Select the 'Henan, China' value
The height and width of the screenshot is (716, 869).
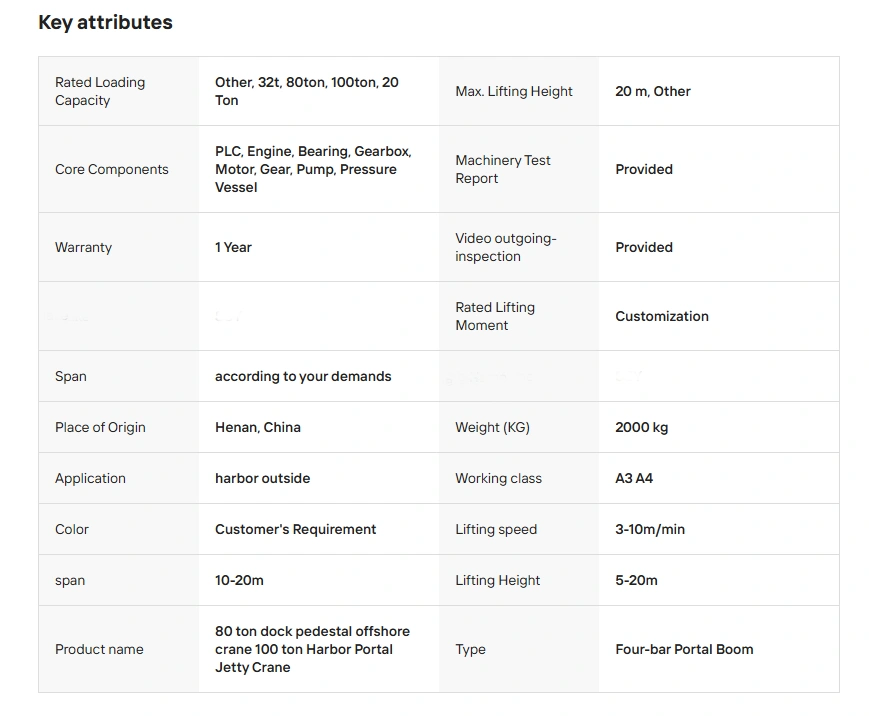(x=258, y=427)
